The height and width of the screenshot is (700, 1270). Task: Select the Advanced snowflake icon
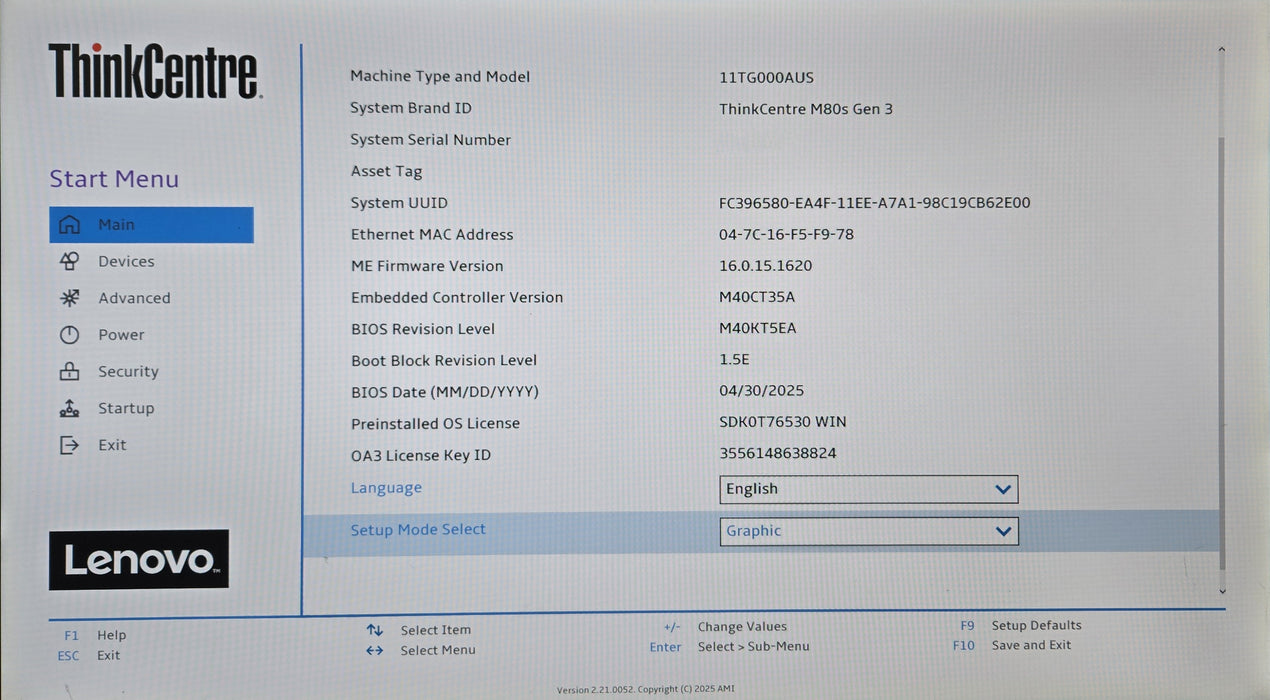click(x=69, y=298)
